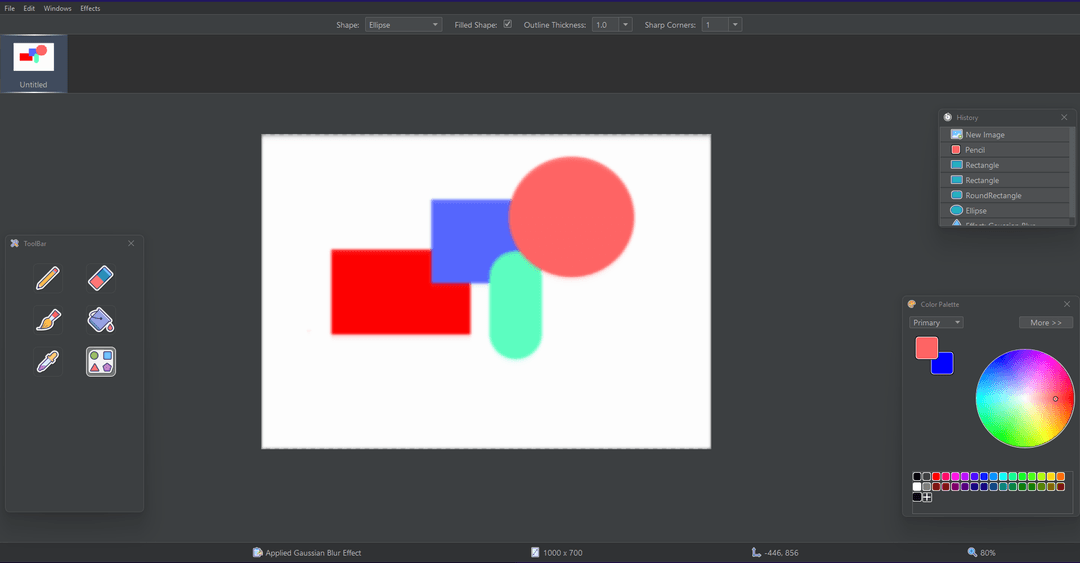
Task: Click the New Image history icon
Action: click(x=956, y=134)
